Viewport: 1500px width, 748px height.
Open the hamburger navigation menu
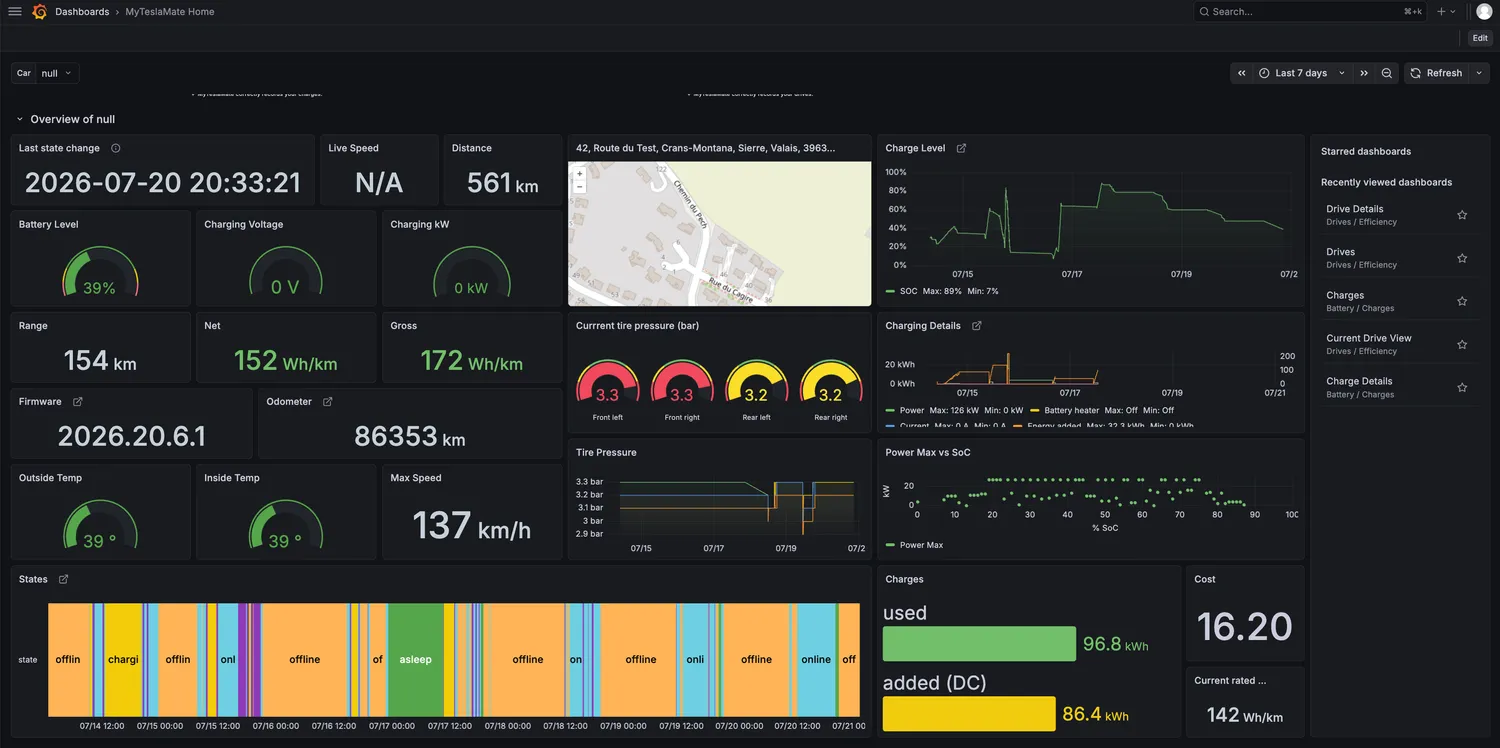click(14, 12)
